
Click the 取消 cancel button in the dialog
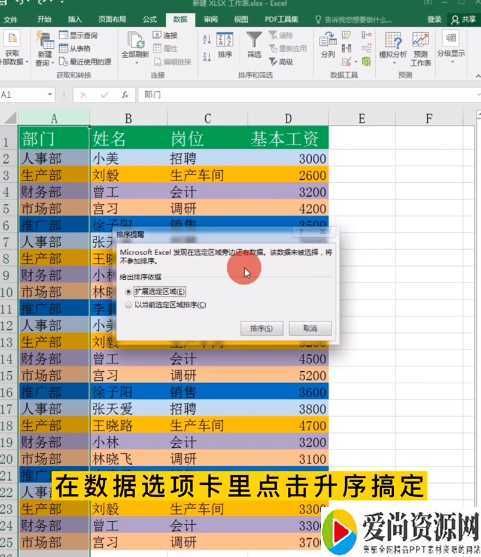310,328
